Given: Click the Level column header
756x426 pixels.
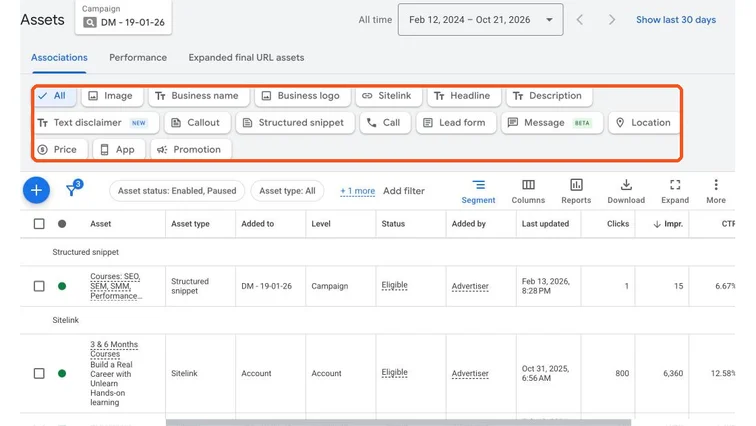Looking at the screenshot, I should click(x=321, y=224).
